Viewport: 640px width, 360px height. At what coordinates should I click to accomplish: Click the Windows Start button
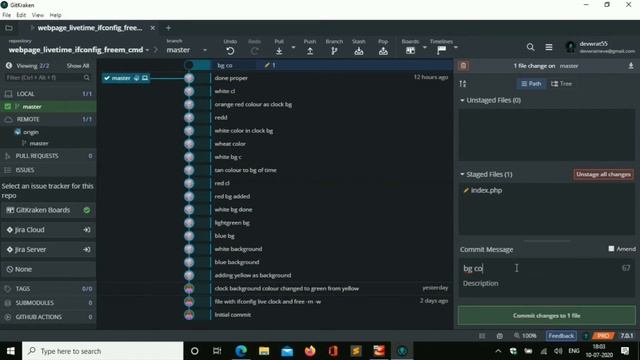[11, 351]
